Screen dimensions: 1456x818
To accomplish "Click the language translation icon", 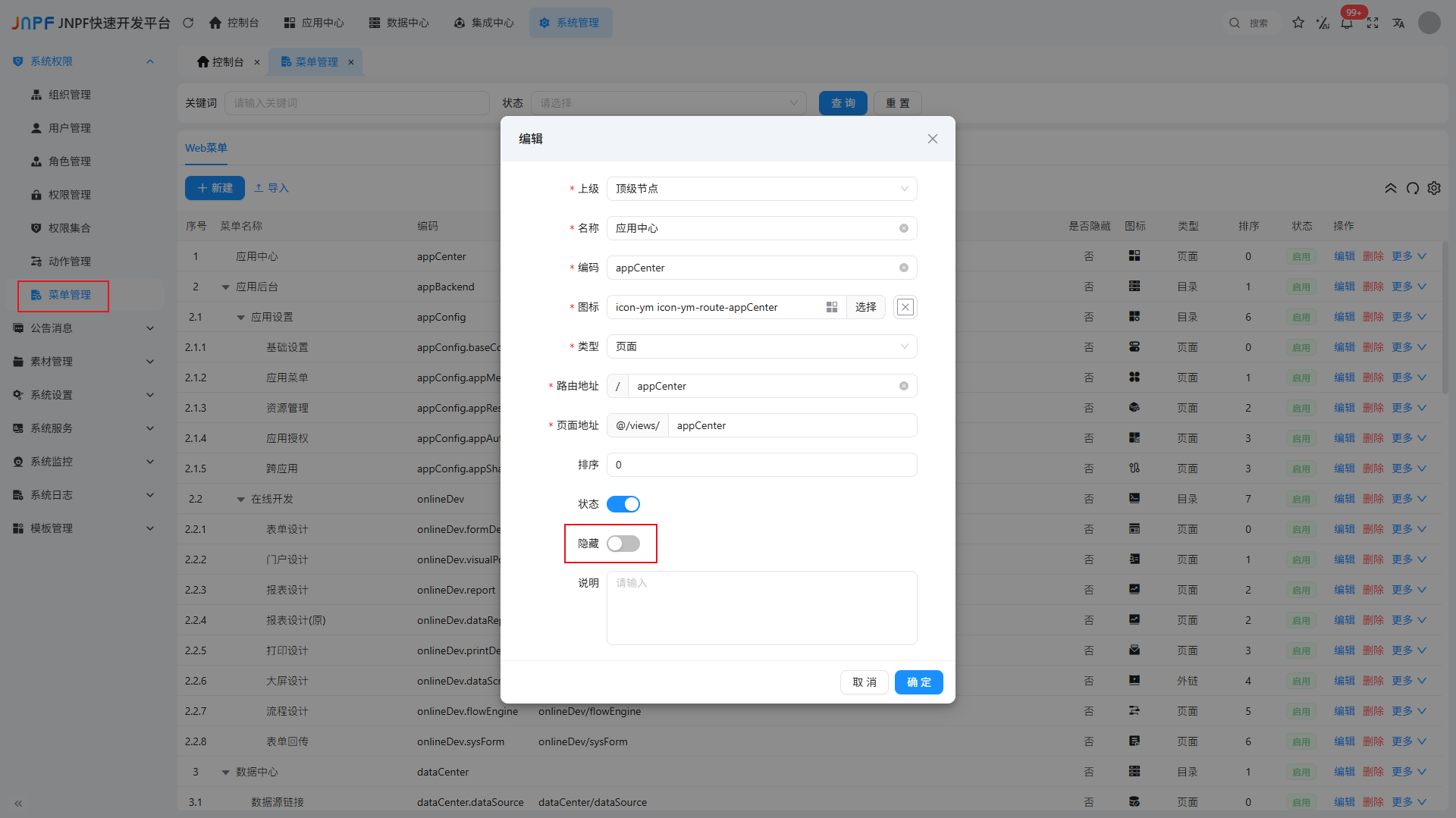I will (x=1398, y=23).
